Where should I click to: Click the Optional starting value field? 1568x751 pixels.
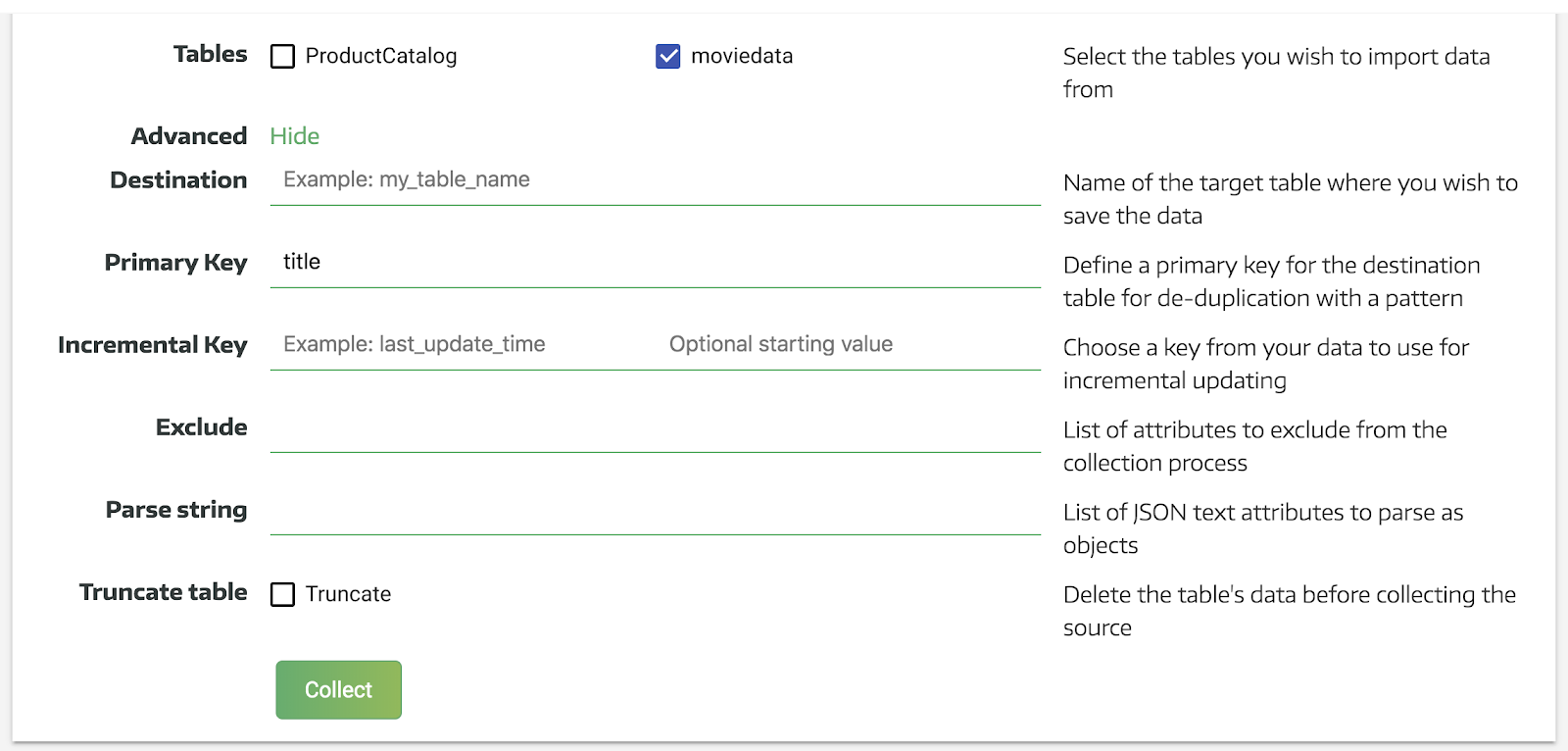pyautogui.click(x=849, y=344)
